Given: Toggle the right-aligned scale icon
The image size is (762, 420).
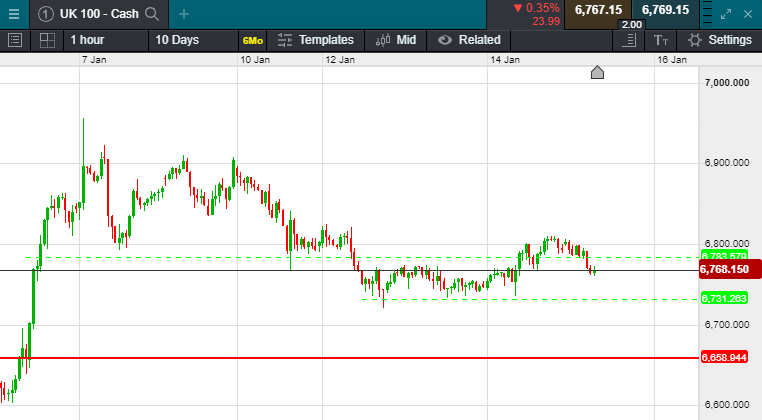Looking at the screenshot, I should pos(629,40).
